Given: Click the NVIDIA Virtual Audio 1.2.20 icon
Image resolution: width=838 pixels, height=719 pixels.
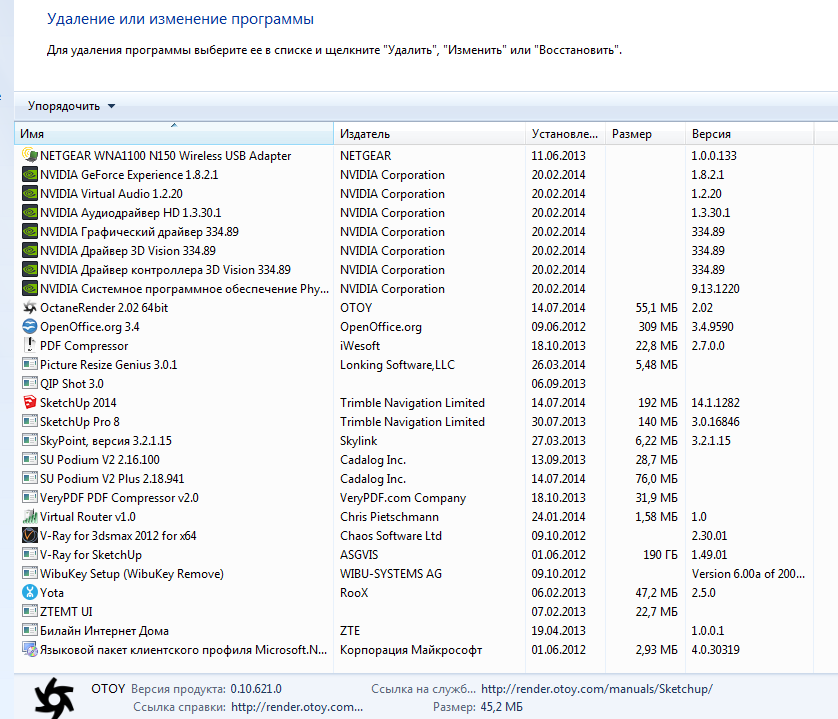Looking at the screenshot, I should (x=30, y=194).
